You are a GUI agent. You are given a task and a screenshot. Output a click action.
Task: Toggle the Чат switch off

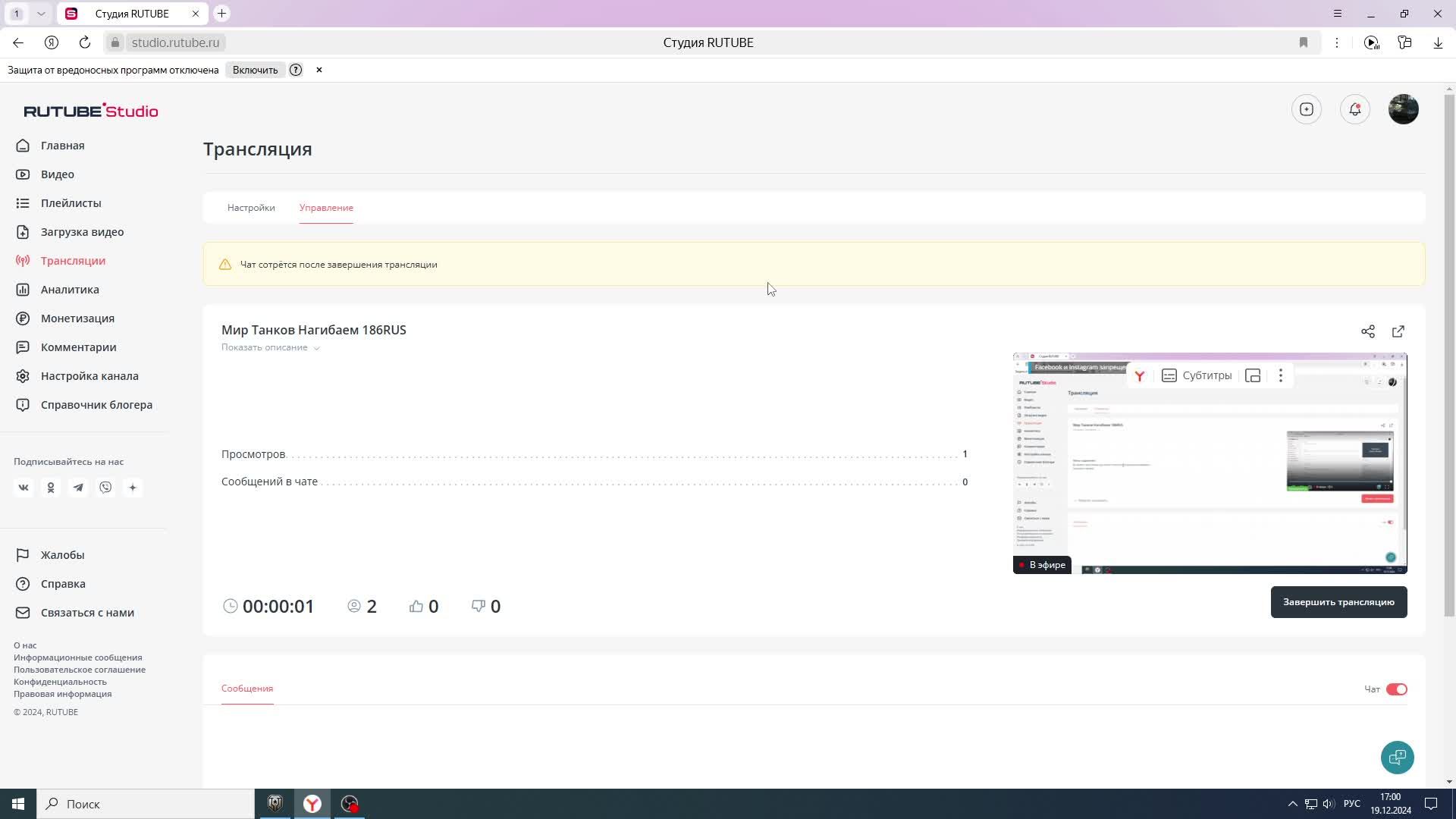[1396, 689]
